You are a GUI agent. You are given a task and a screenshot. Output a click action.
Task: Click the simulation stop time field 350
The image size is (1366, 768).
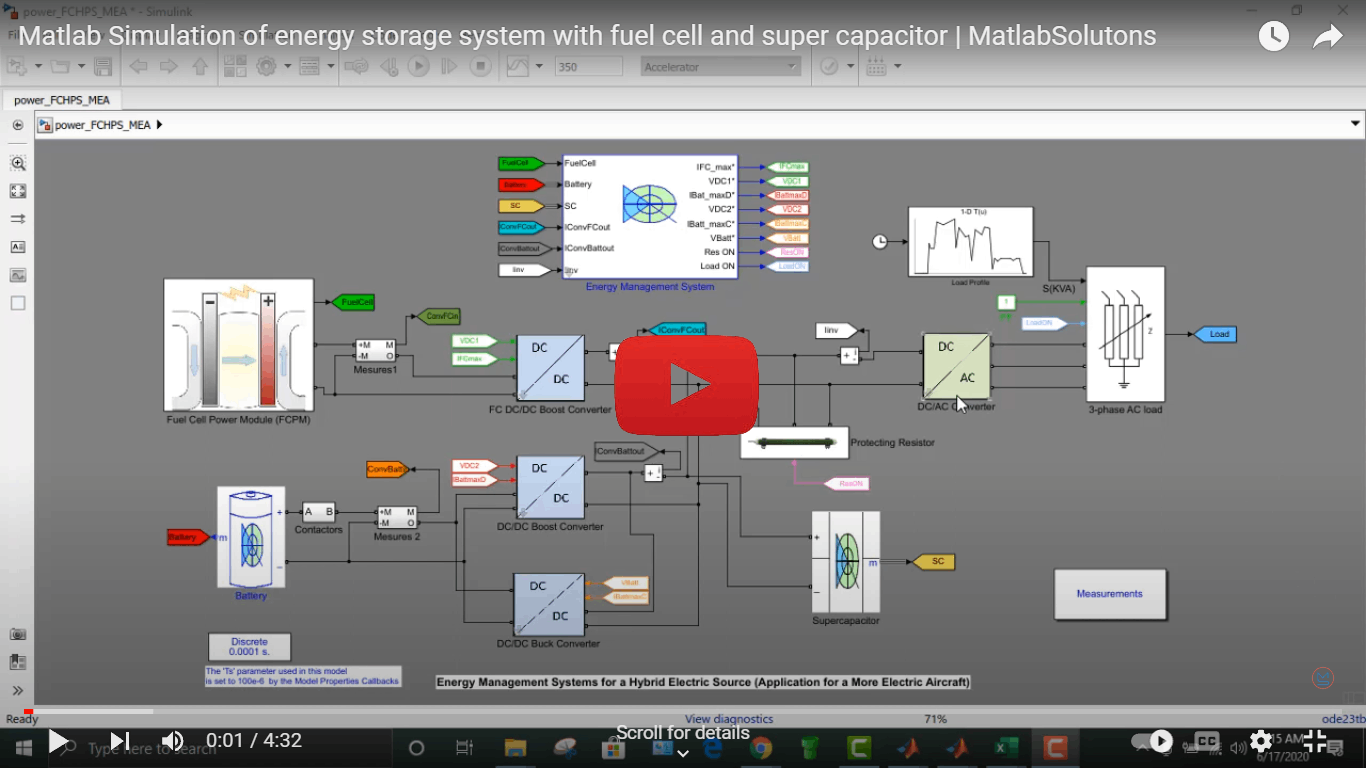coord(589,67)
